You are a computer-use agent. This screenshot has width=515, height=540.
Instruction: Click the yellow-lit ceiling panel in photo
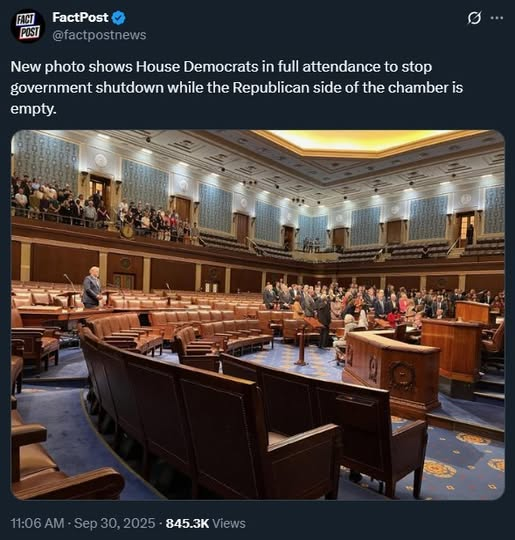365,141
